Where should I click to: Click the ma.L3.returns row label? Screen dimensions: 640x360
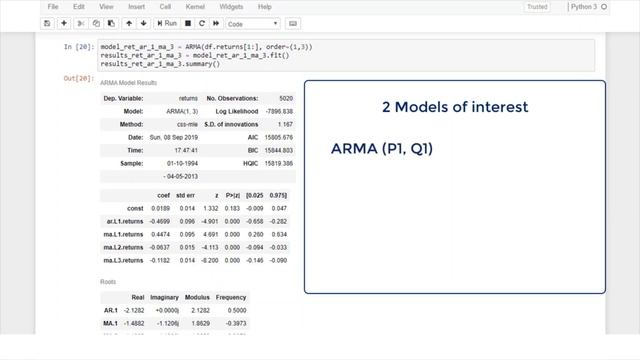[123, 261]
